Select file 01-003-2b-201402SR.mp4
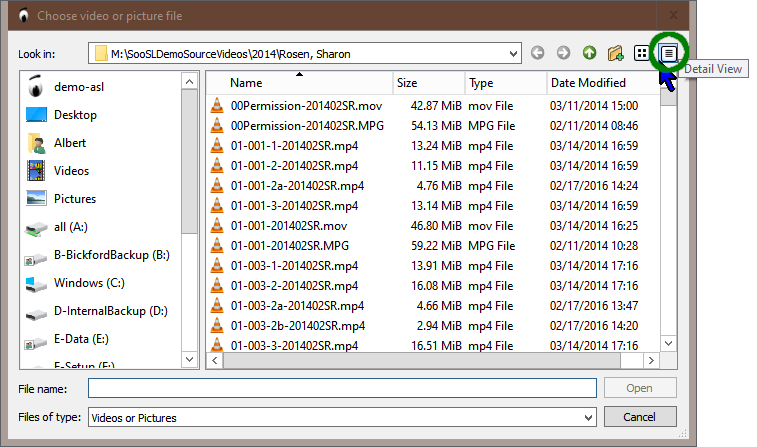Viewport: 757px width, 447px height. [297, 326]
